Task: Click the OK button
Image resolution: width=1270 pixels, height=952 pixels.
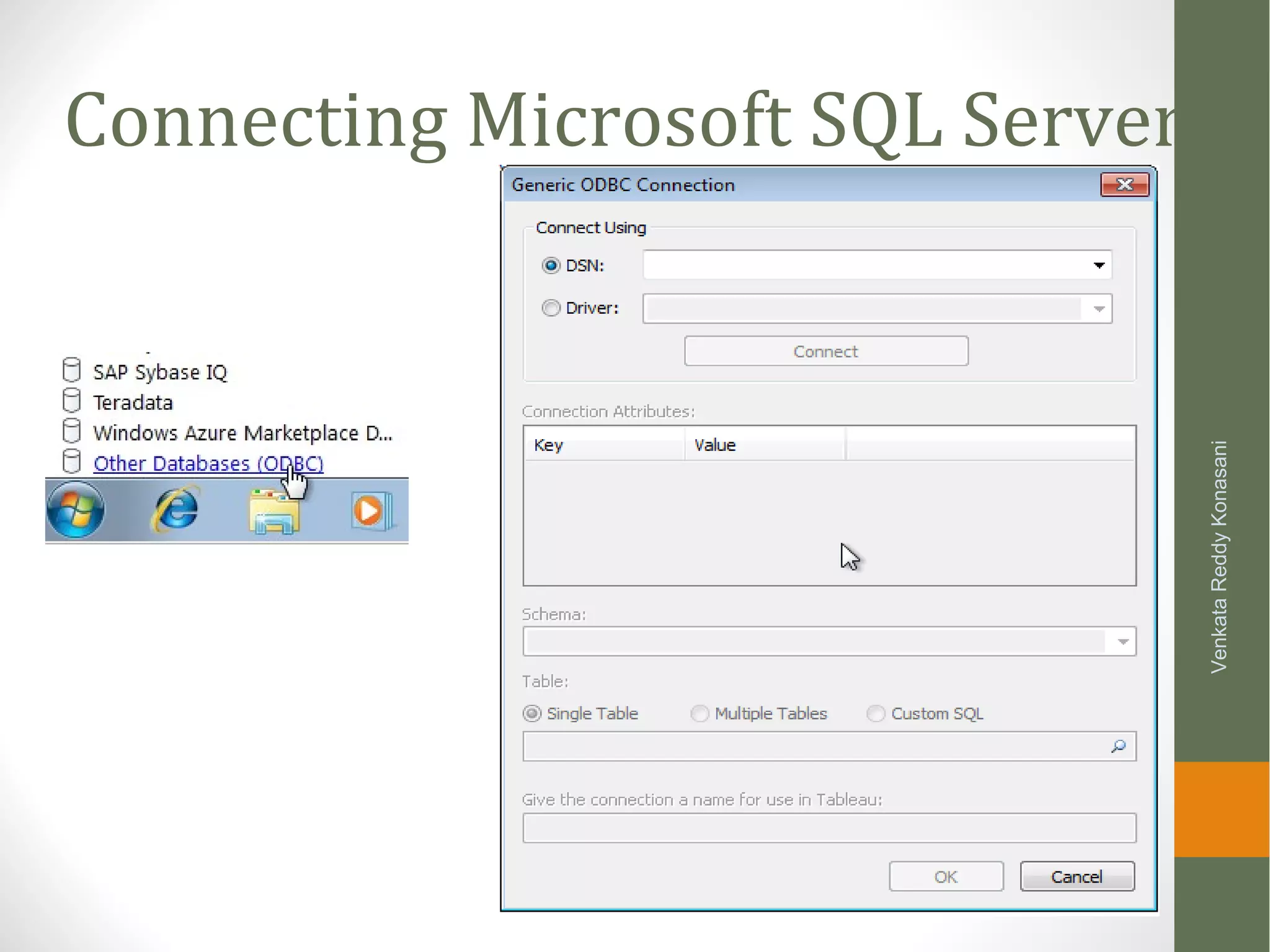Action: (946, 876)
